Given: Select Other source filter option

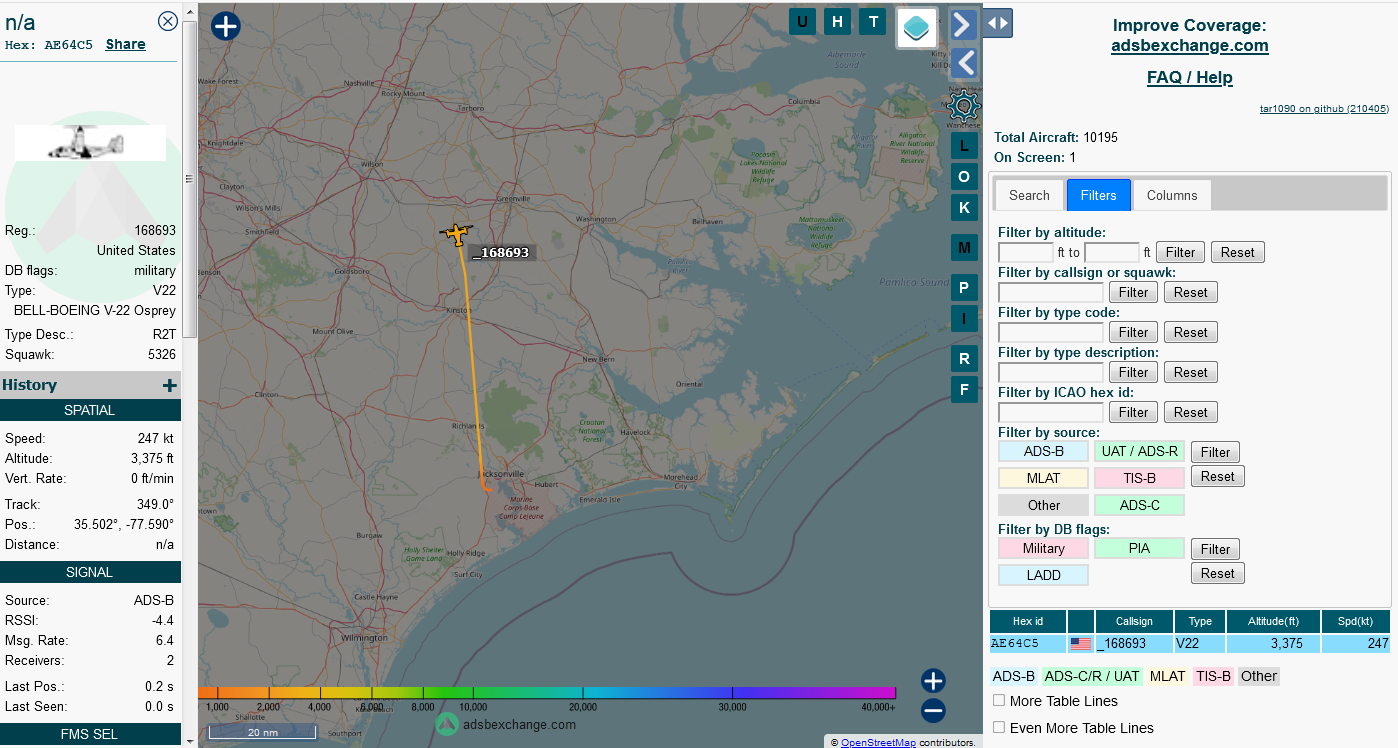Looking at the screenshot, I should coord(1043,505).
